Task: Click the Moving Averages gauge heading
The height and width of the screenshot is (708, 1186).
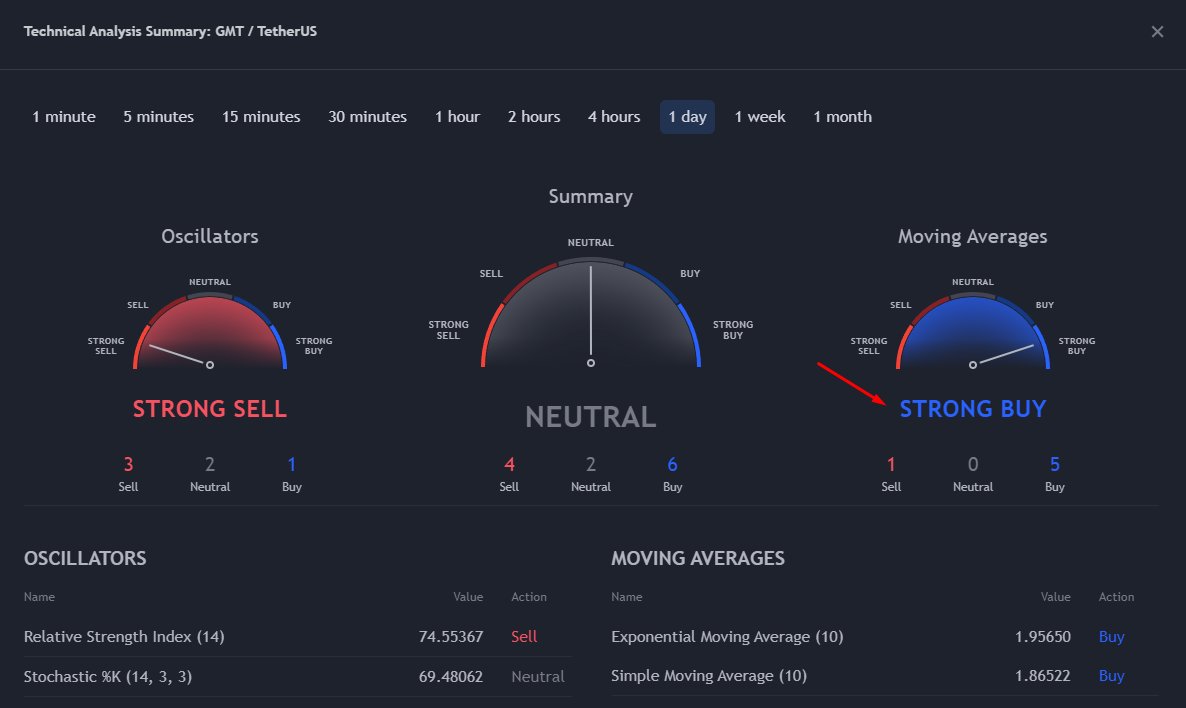Action: pyautogui.click(x=973, y=237)
